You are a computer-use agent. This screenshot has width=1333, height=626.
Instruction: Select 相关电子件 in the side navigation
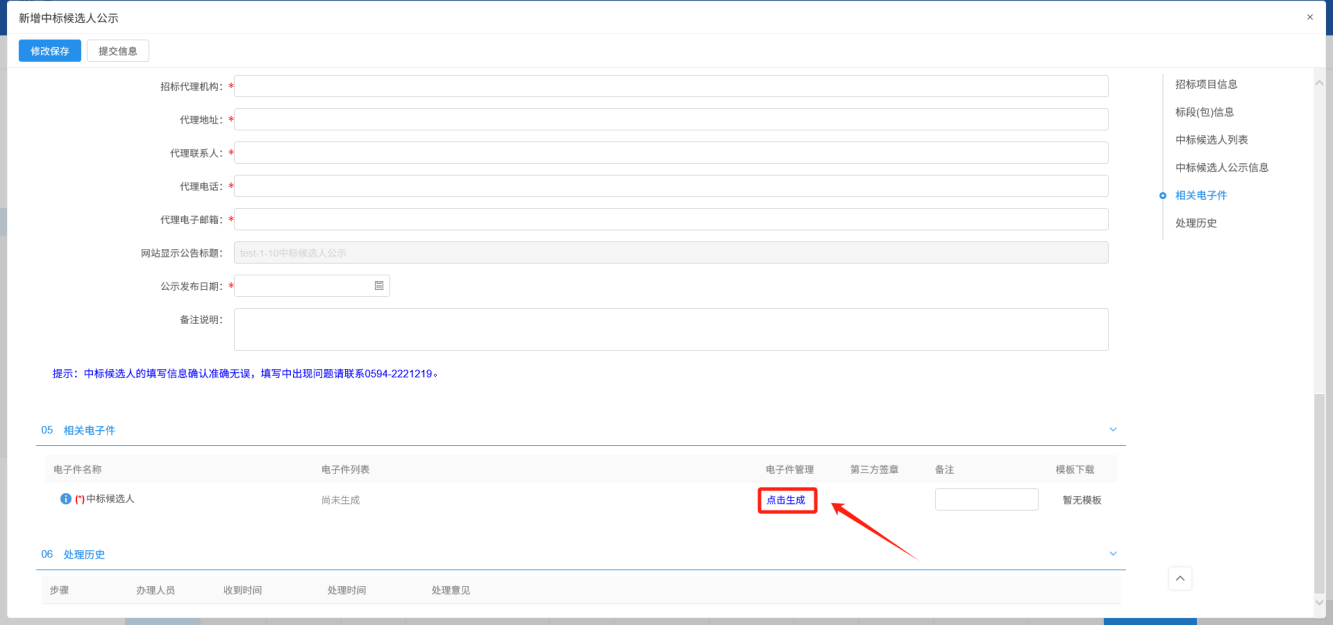pos(1200,196)
